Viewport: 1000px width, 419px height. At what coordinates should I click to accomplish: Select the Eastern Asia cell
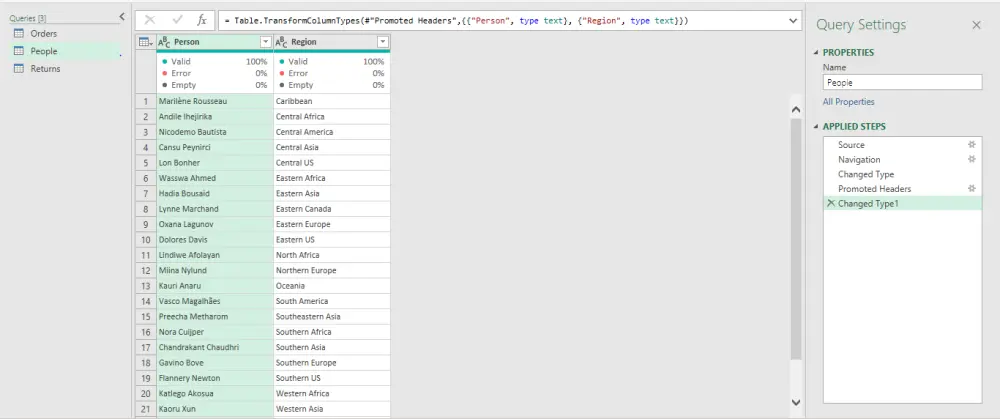coord(332,193)
